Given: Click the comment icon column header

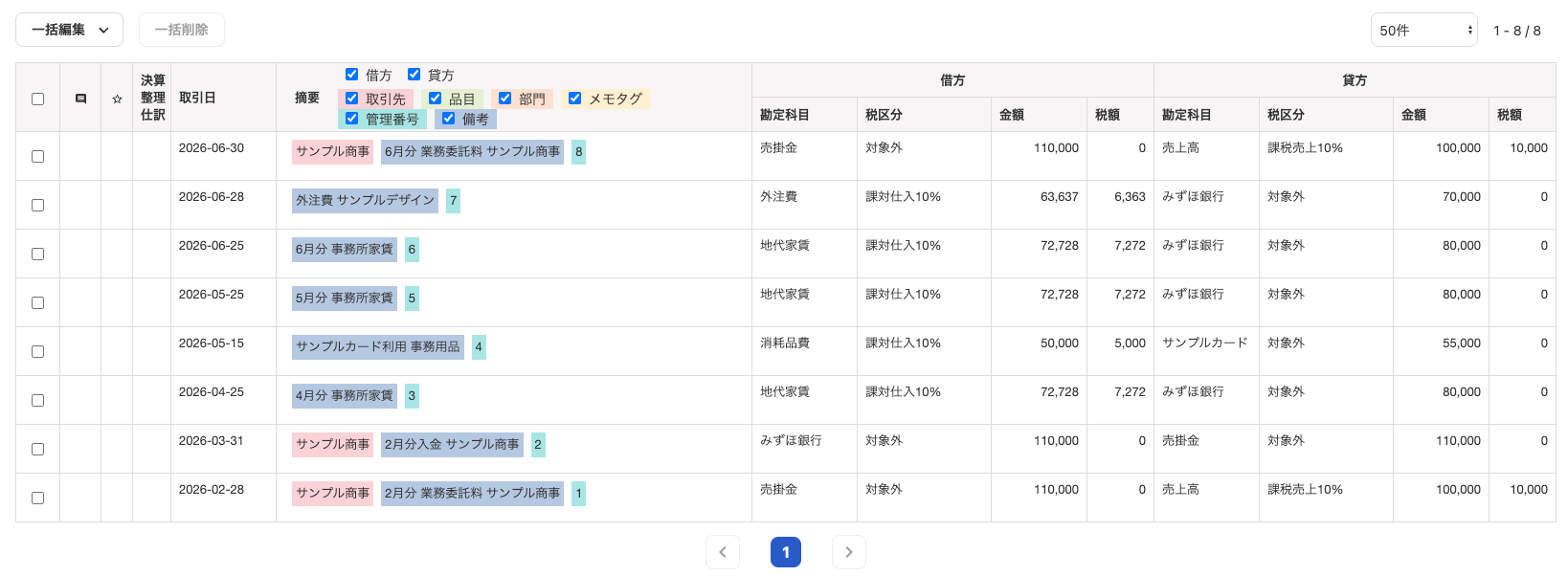Looking at the screenshot, I should [x=80, y=99].
